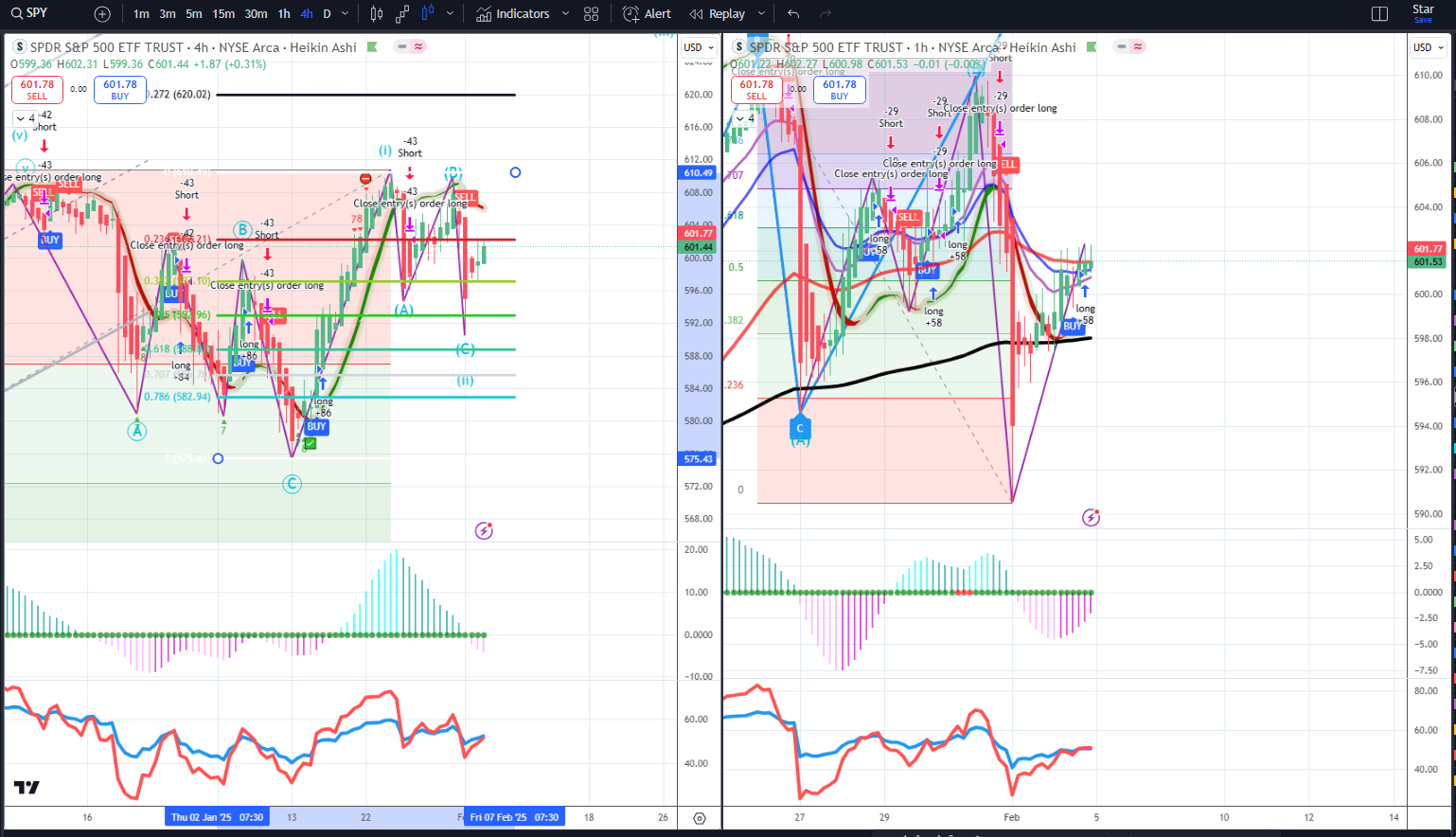Click left chart red price label 601.77
This screenshot has width=1456, height=837.
coord(698,233)
